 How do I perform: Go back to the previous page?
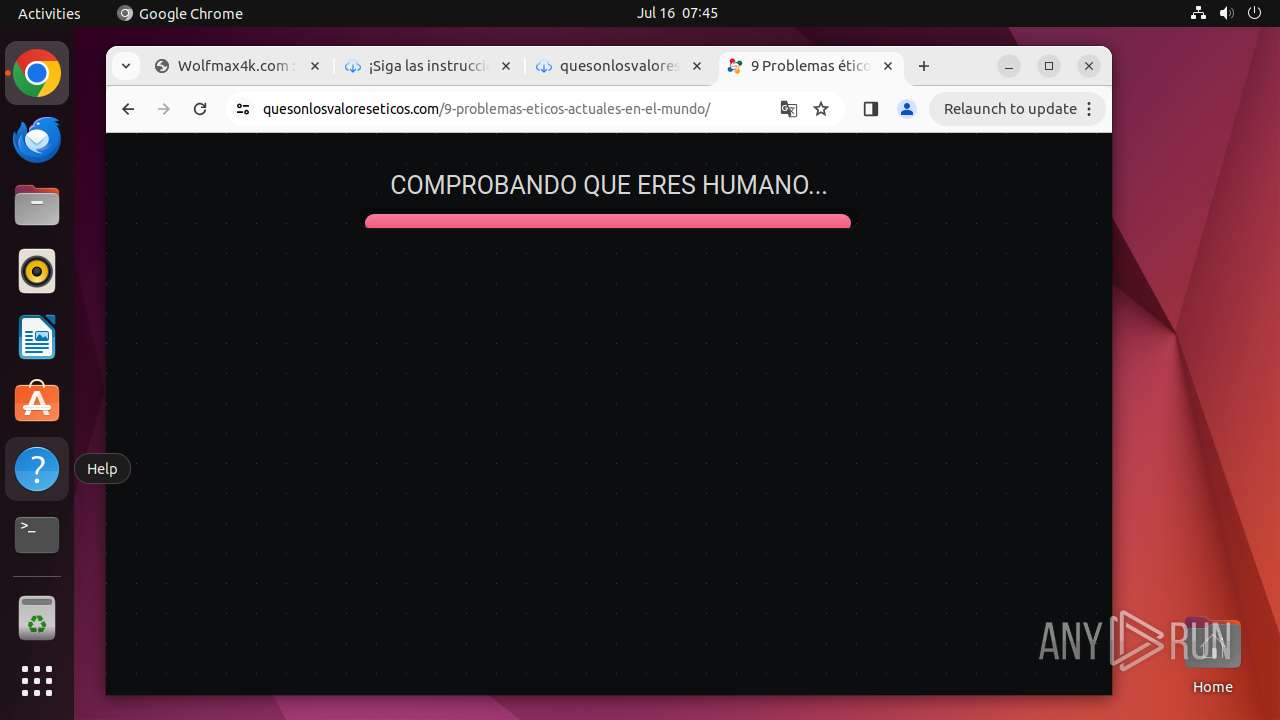[128, 109]
